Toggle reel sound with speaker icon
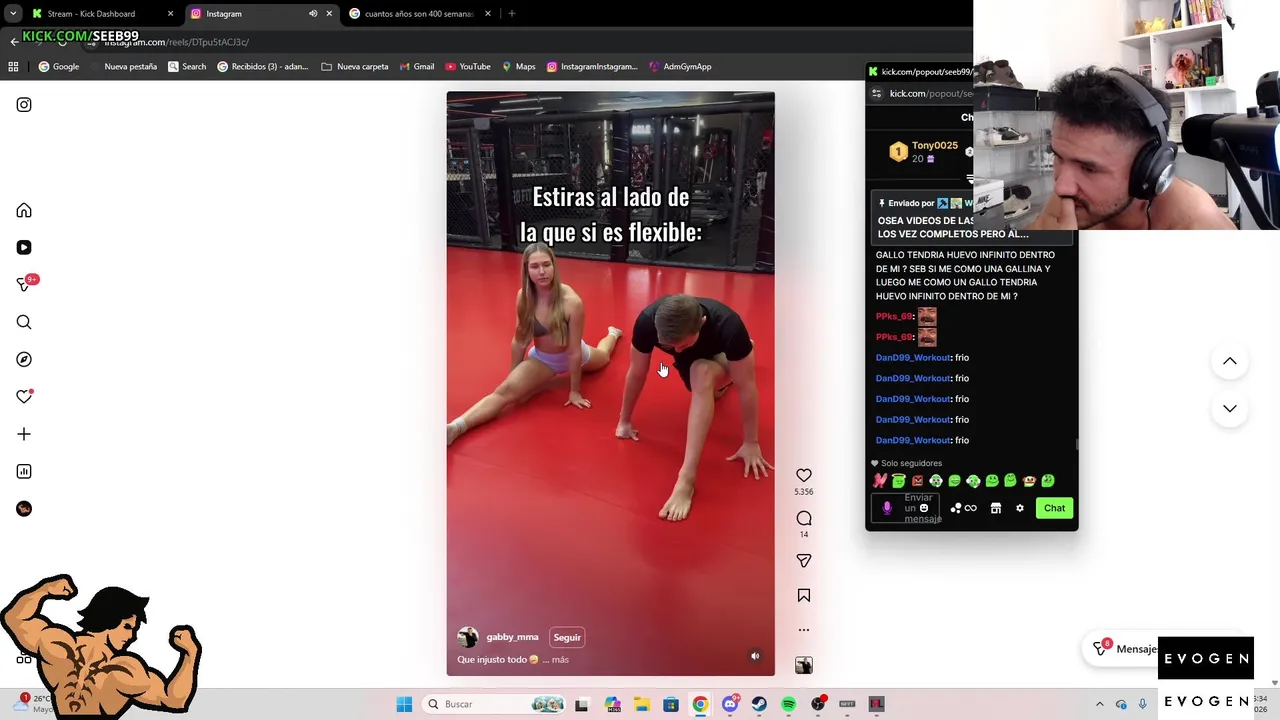The width and height of the screenshot is (1280, 720). pyautogui.click(x=755, y=656)
